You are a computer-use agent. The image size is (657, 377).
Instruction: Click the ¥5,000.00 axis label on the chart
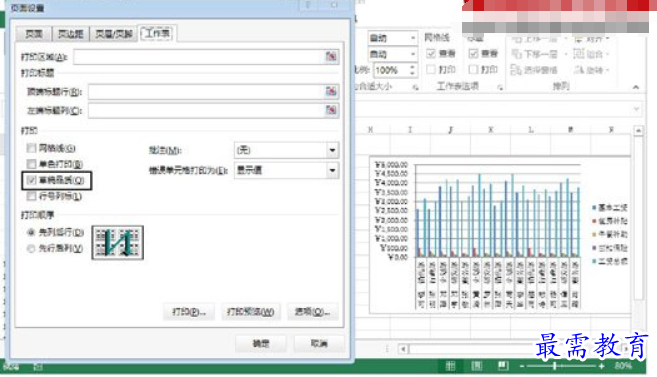pos(391,165)
